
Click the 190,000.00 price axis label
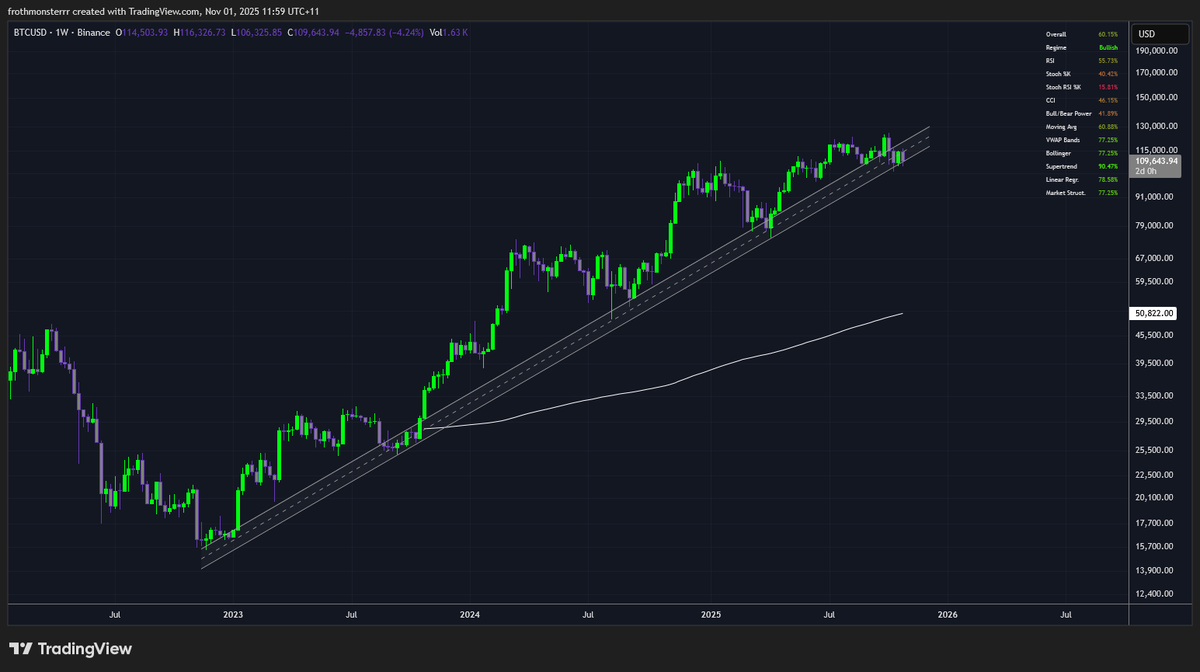[1156, 50]
